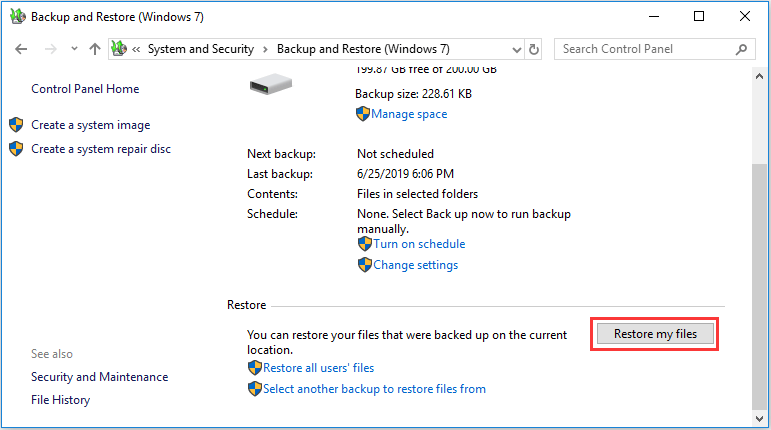
Task: Open Security and Maintenance link
Action: (x=99, y=377)
